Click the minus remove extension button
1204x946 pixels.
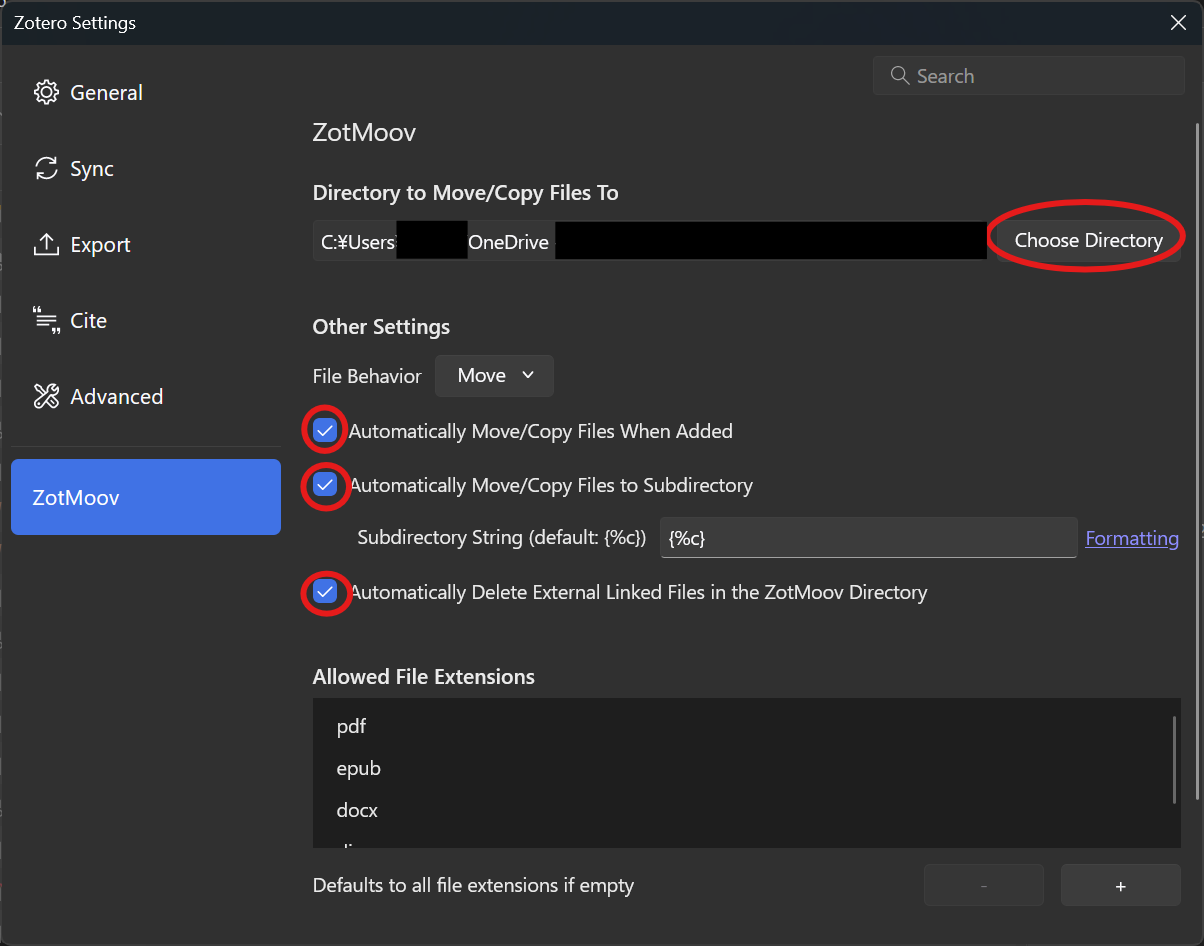984,886
